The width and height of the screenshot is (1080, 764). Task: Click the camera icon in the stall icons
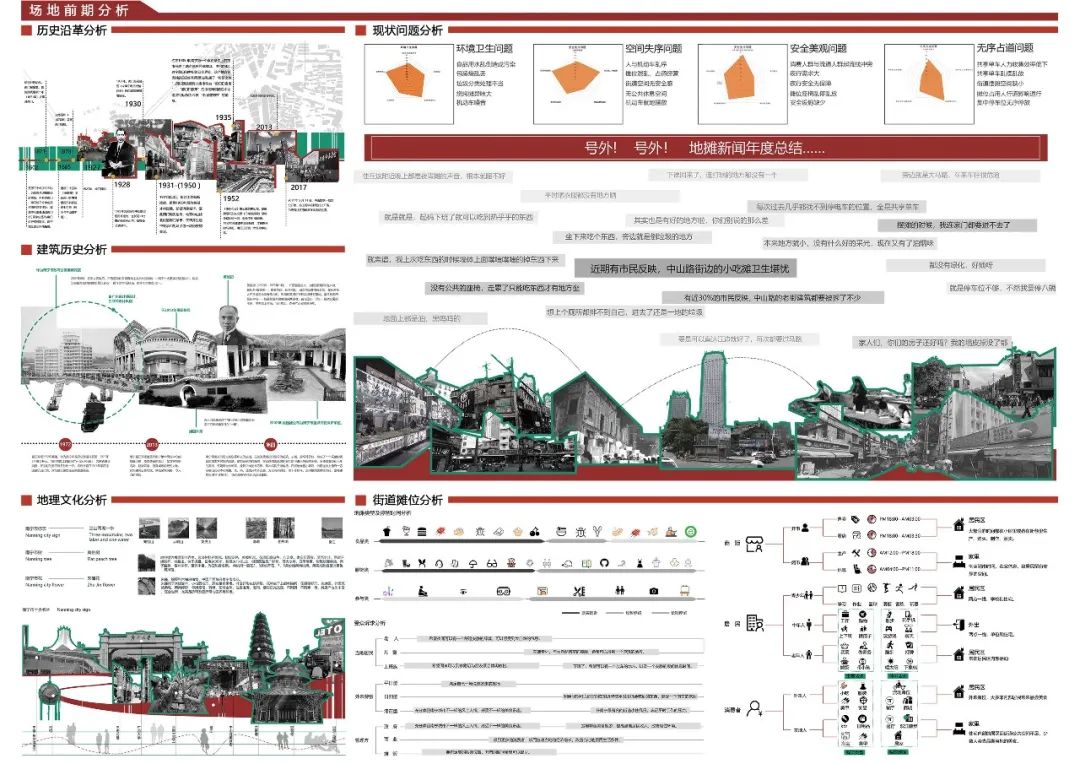653,591
